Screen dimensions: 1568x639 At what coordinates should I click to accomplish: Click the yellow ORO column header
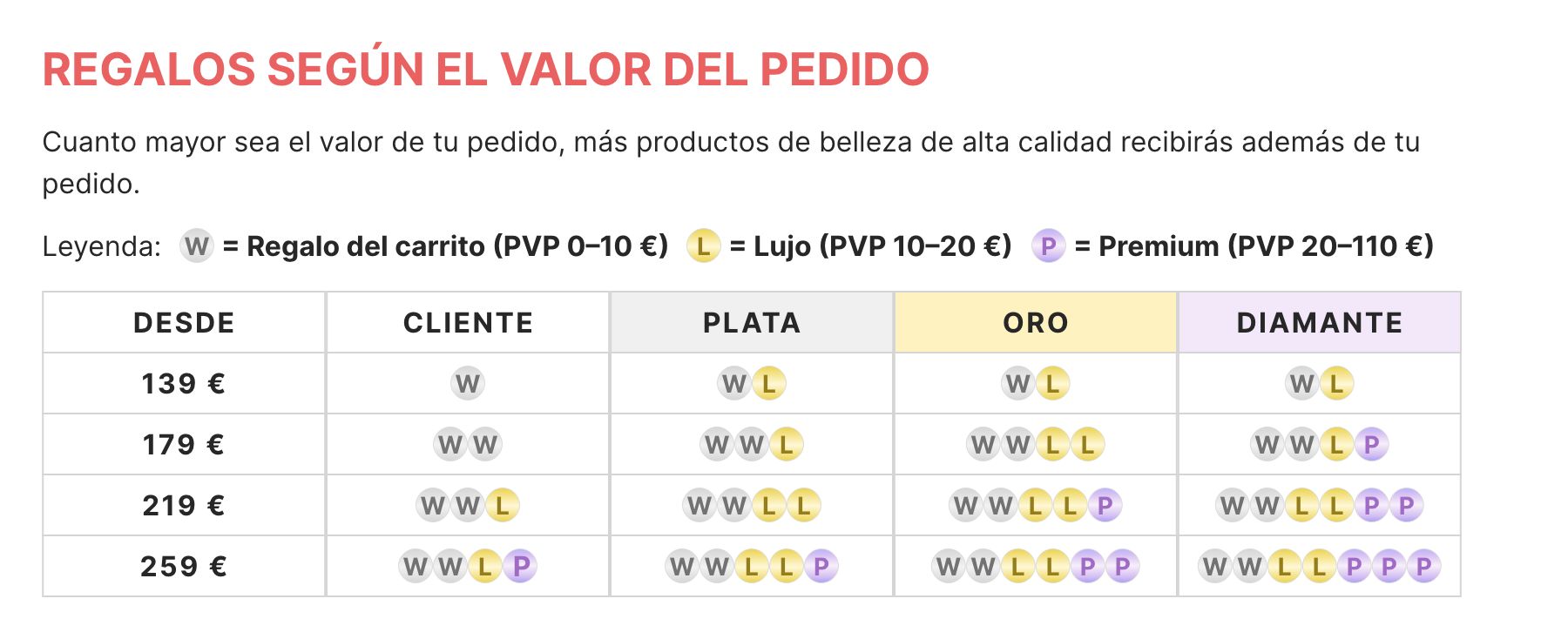1036,323
